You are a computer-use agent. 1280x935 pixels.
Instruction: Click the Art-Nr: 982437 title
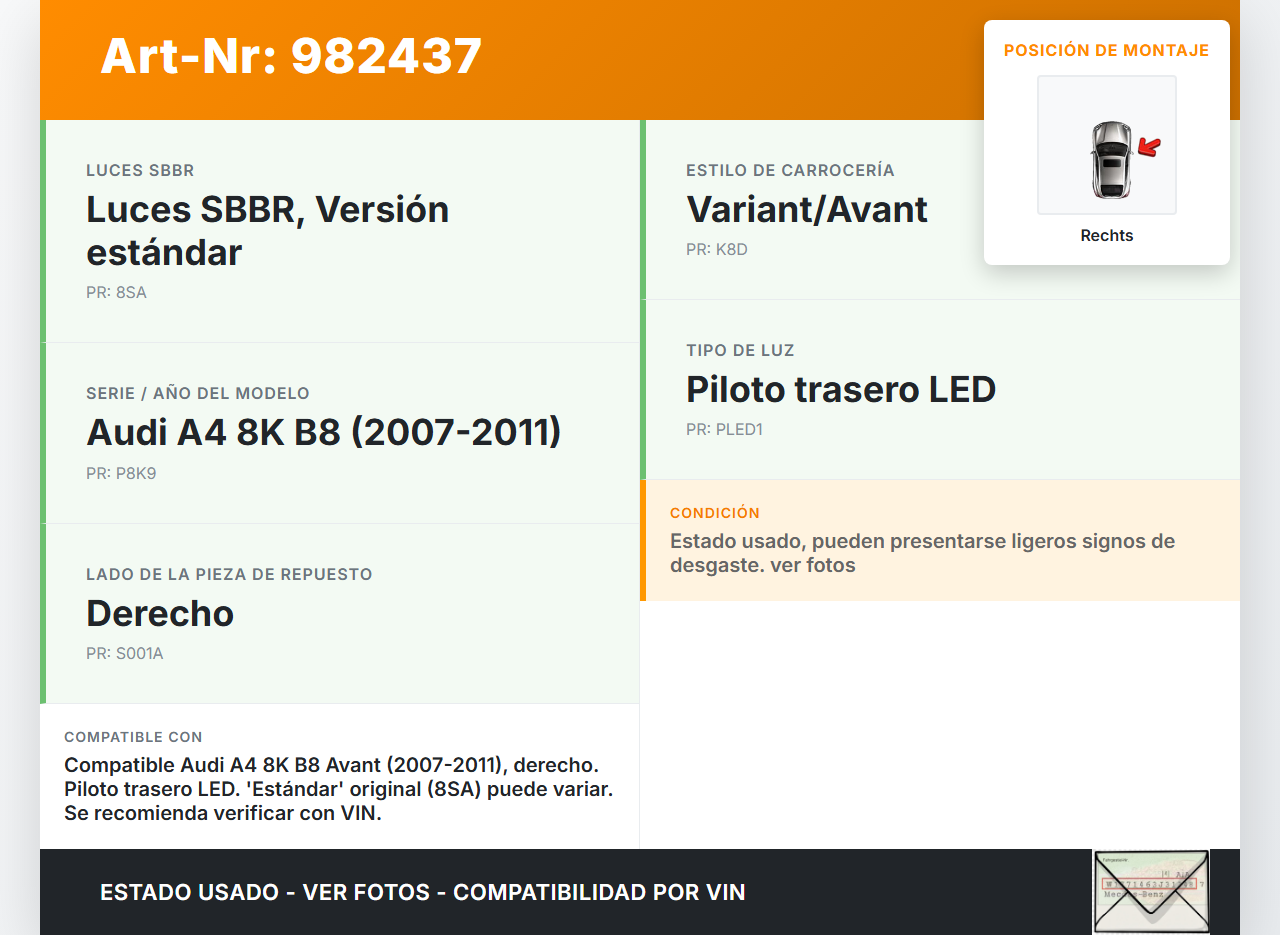point(290,56)
